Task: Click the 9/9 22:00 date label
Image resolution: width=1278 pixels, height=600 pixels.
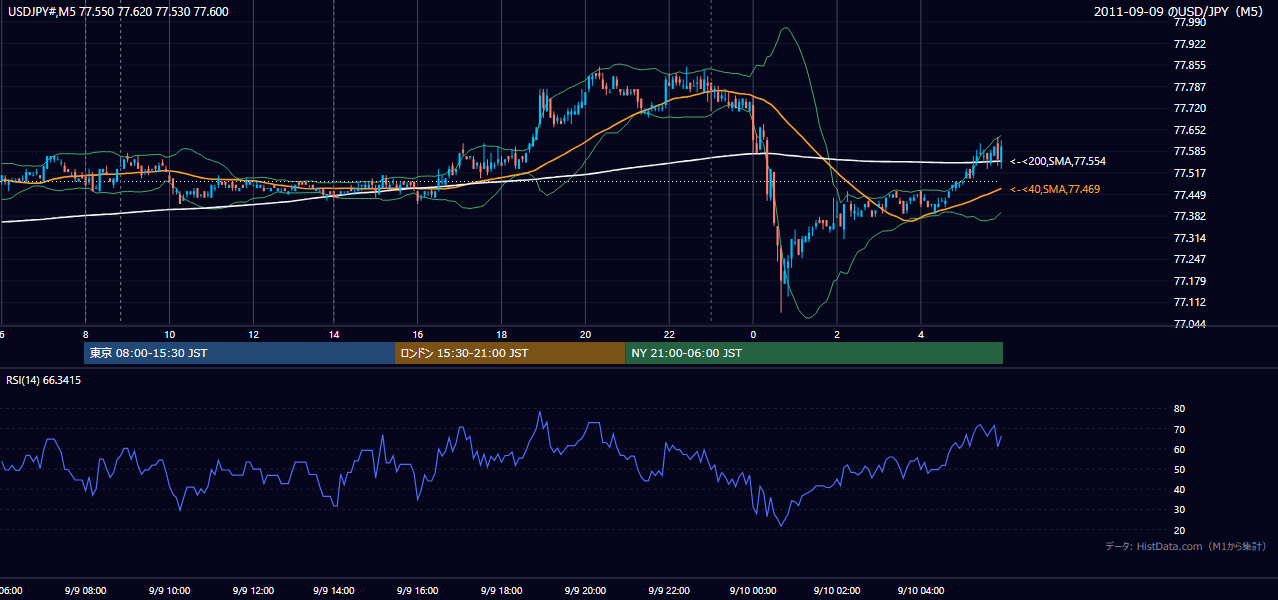Action: 670,591
